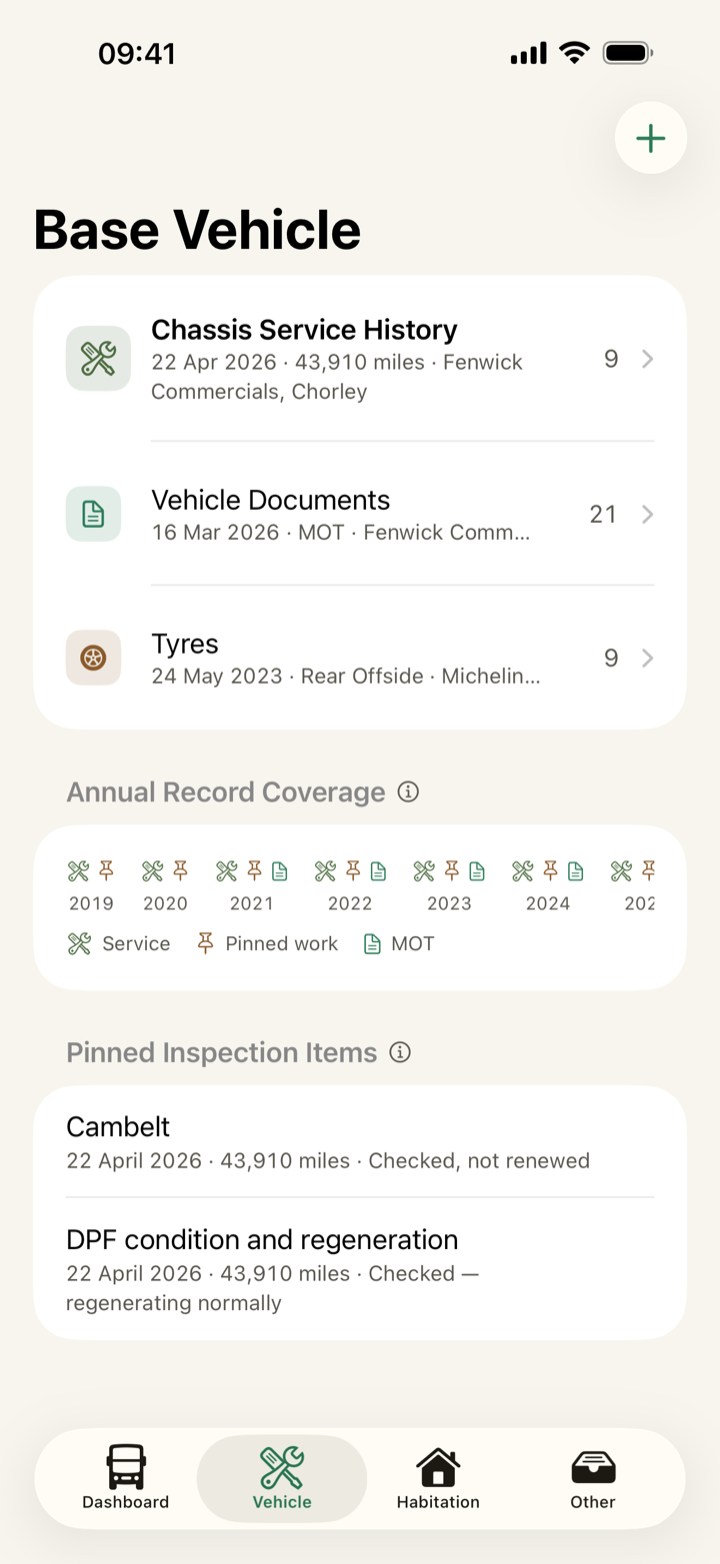Open the Vehicle Documents title
This screenshot has width=720, height=1564.
tap(271, 500)
